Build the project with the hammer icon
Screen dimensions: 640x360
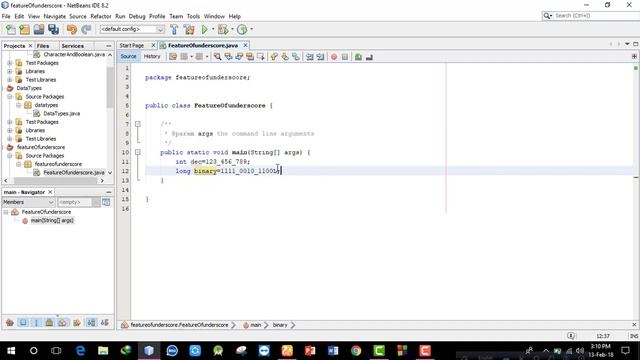click(x=174, y=29)
